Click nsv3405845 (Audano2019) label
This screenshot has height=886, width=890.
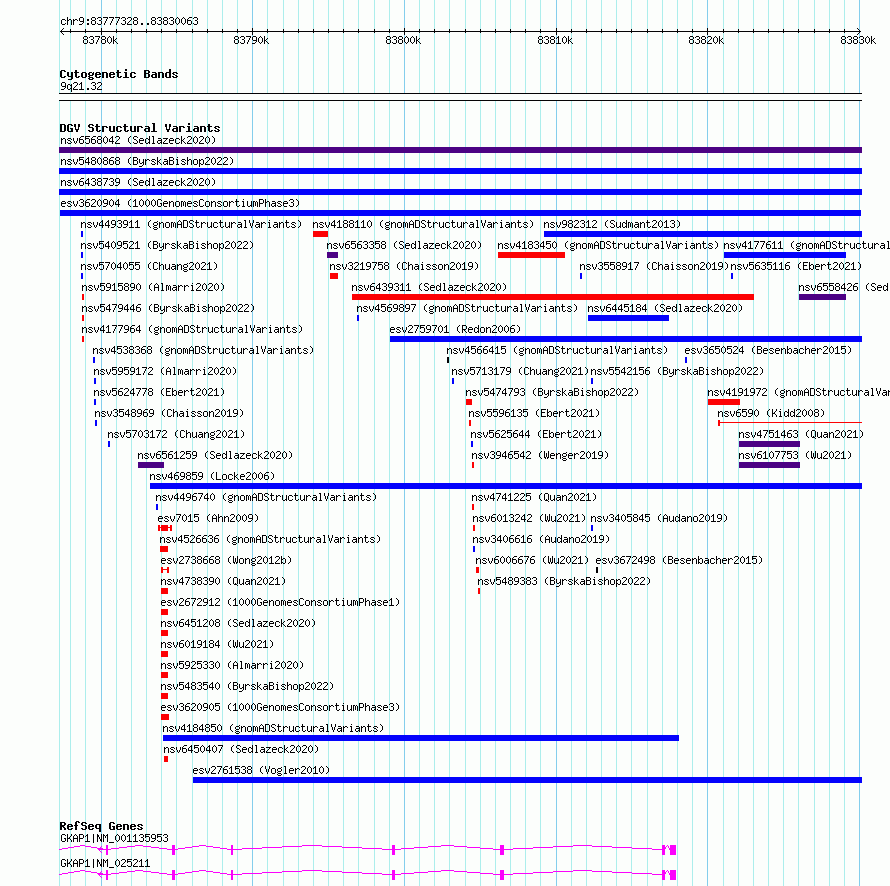[659, 518]
